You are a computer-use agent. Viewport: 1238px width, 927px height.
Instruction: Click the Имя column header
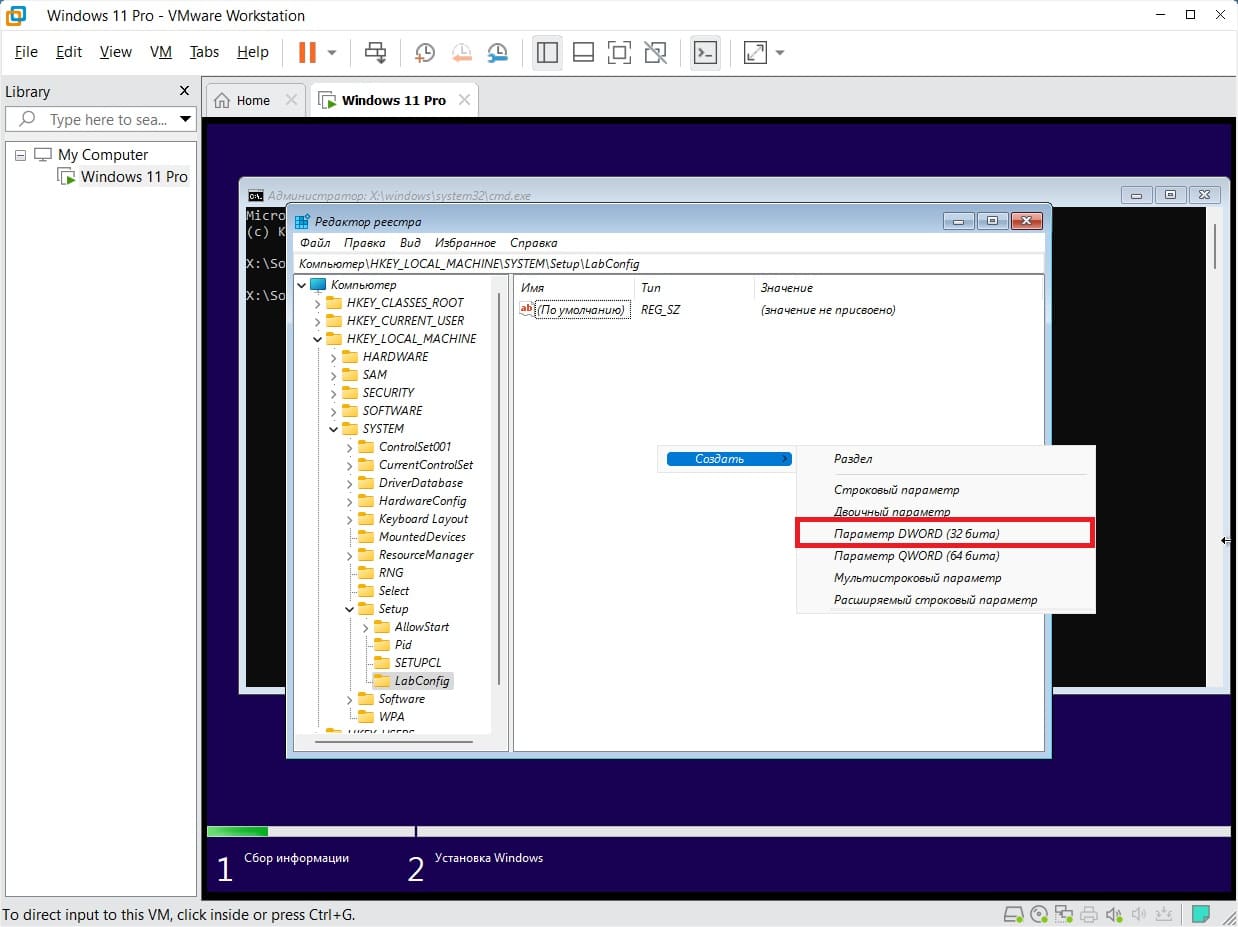tap(575, 288)
